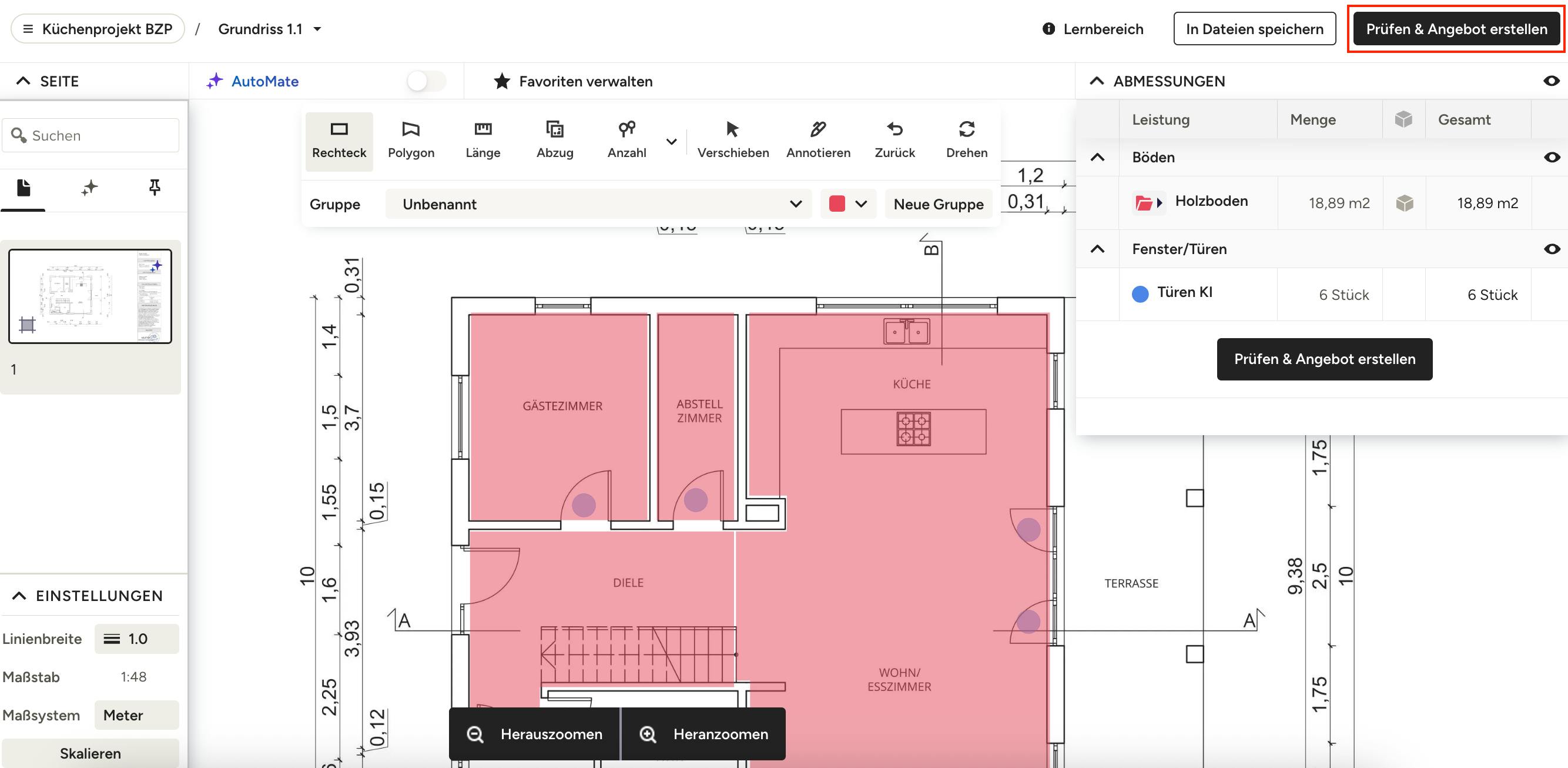Pick the Anzahl count tool
The width and height of the screenshot is (1568, 768).
click(626, 141)
